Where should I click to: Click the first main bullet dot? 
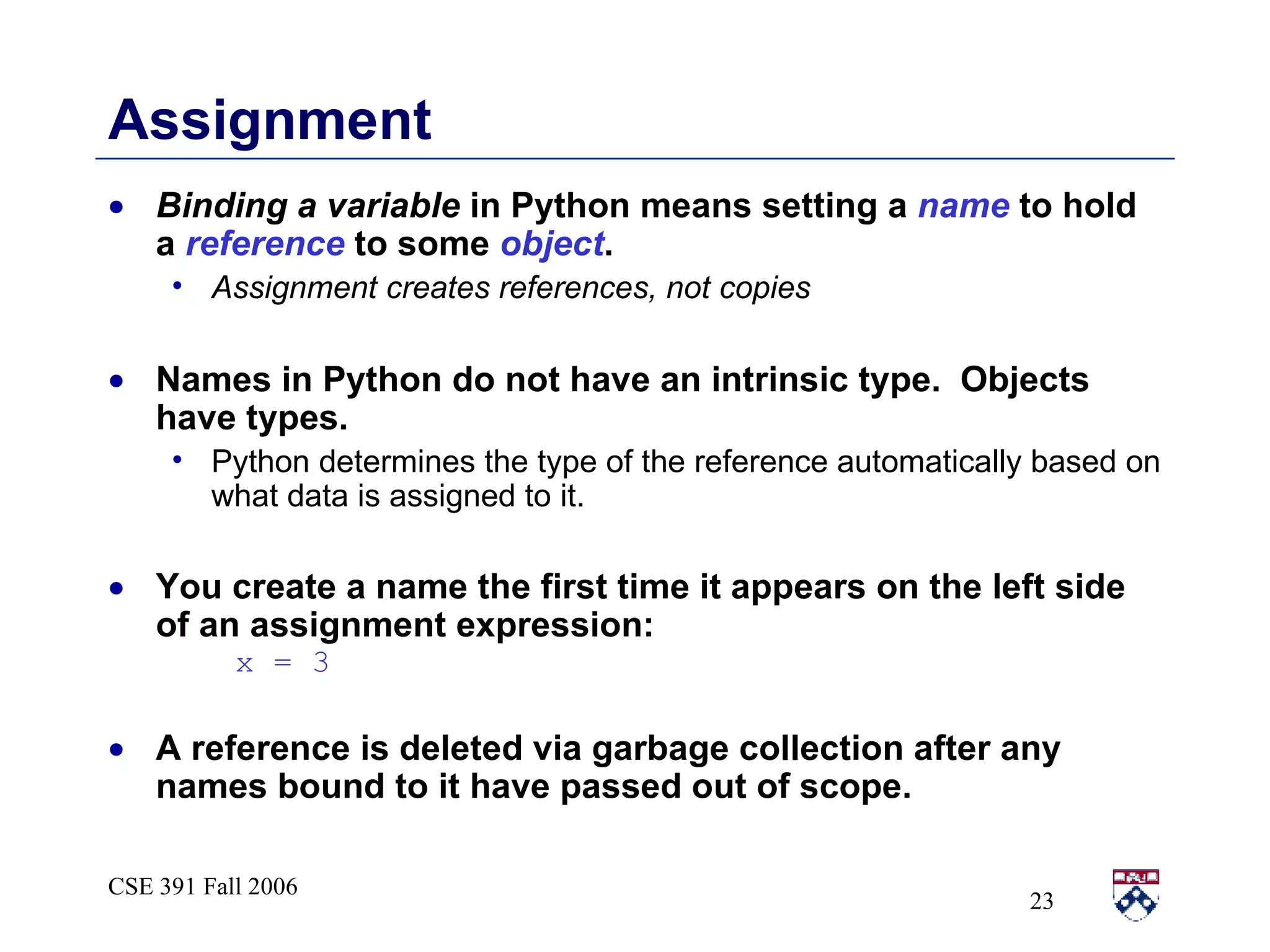point(117,207)
